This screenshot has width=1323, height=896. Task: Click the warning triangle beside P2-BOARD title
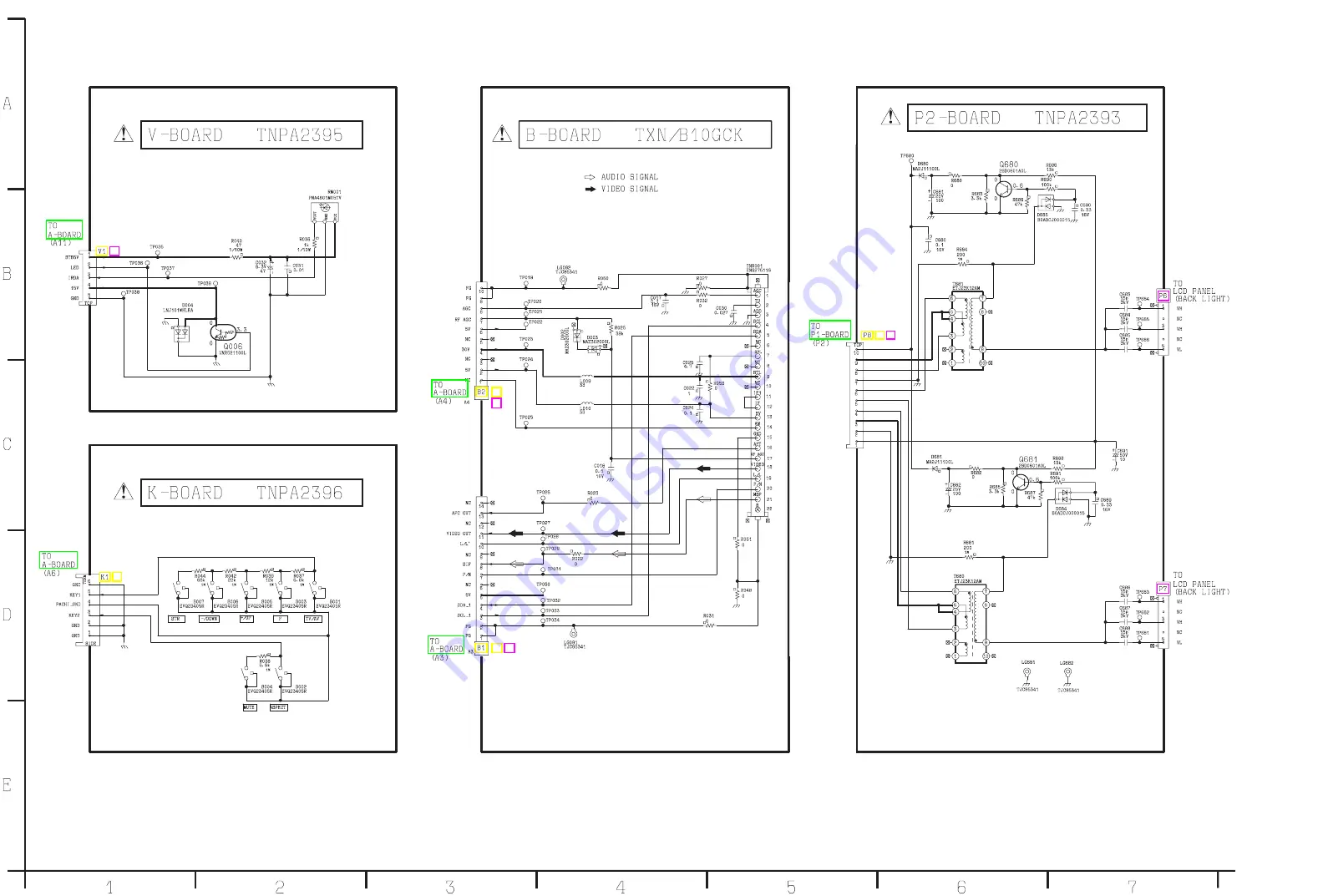[x=890, y=117]
